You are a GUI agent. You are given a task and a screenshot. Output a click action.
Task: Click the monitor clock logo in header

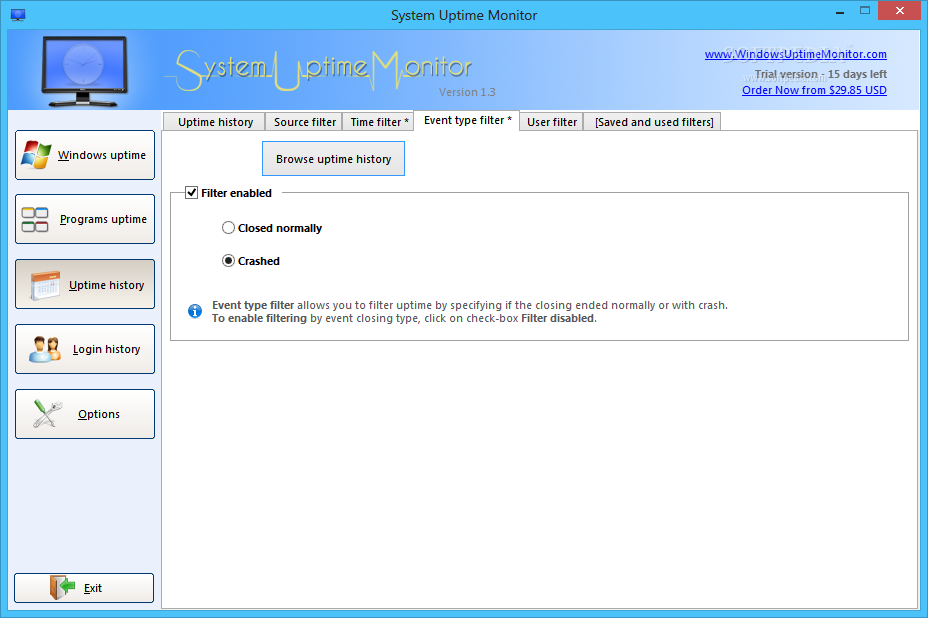click(x=85, y=71)
